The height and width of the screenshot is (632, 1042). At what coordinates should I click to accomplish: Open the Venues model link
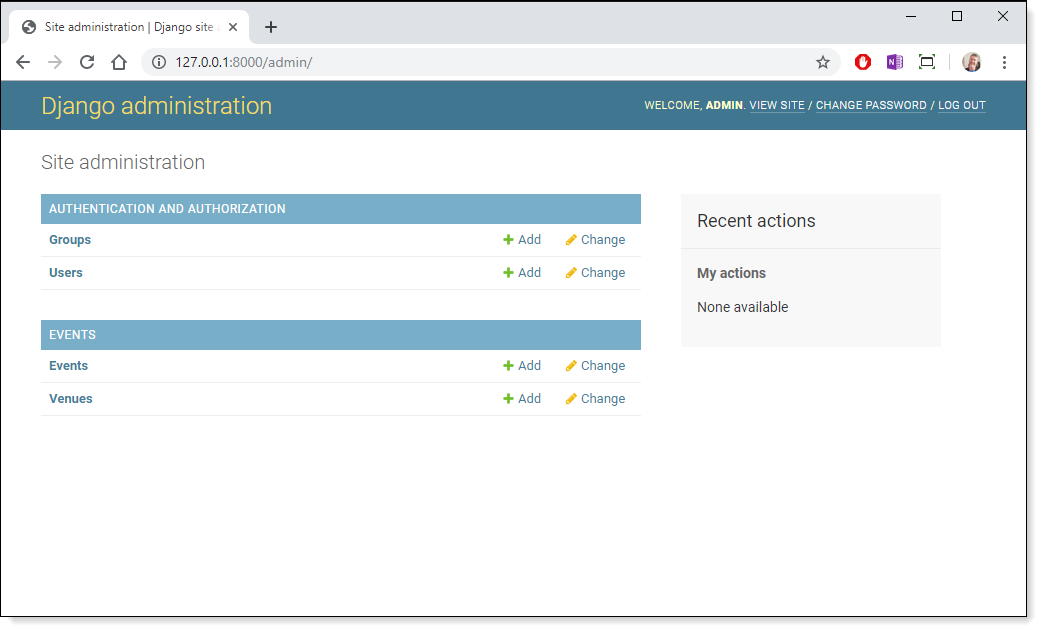pos(70,399)
